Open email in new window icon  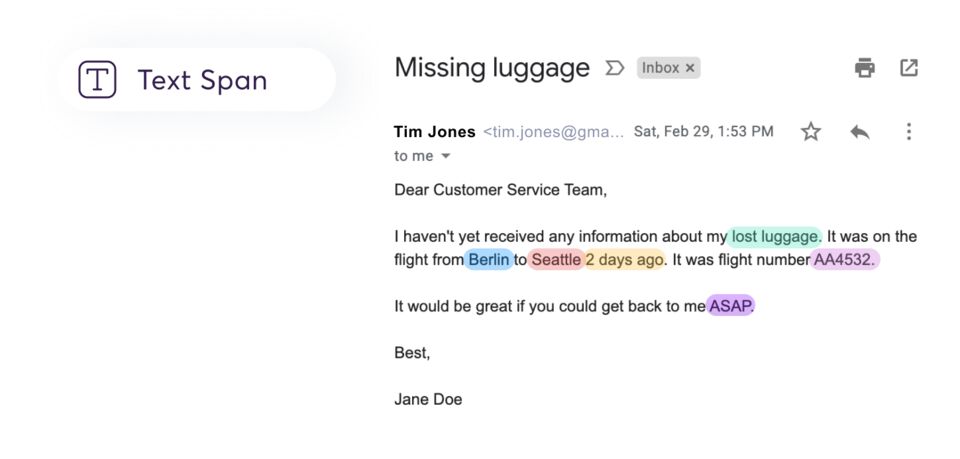point(909,68)
